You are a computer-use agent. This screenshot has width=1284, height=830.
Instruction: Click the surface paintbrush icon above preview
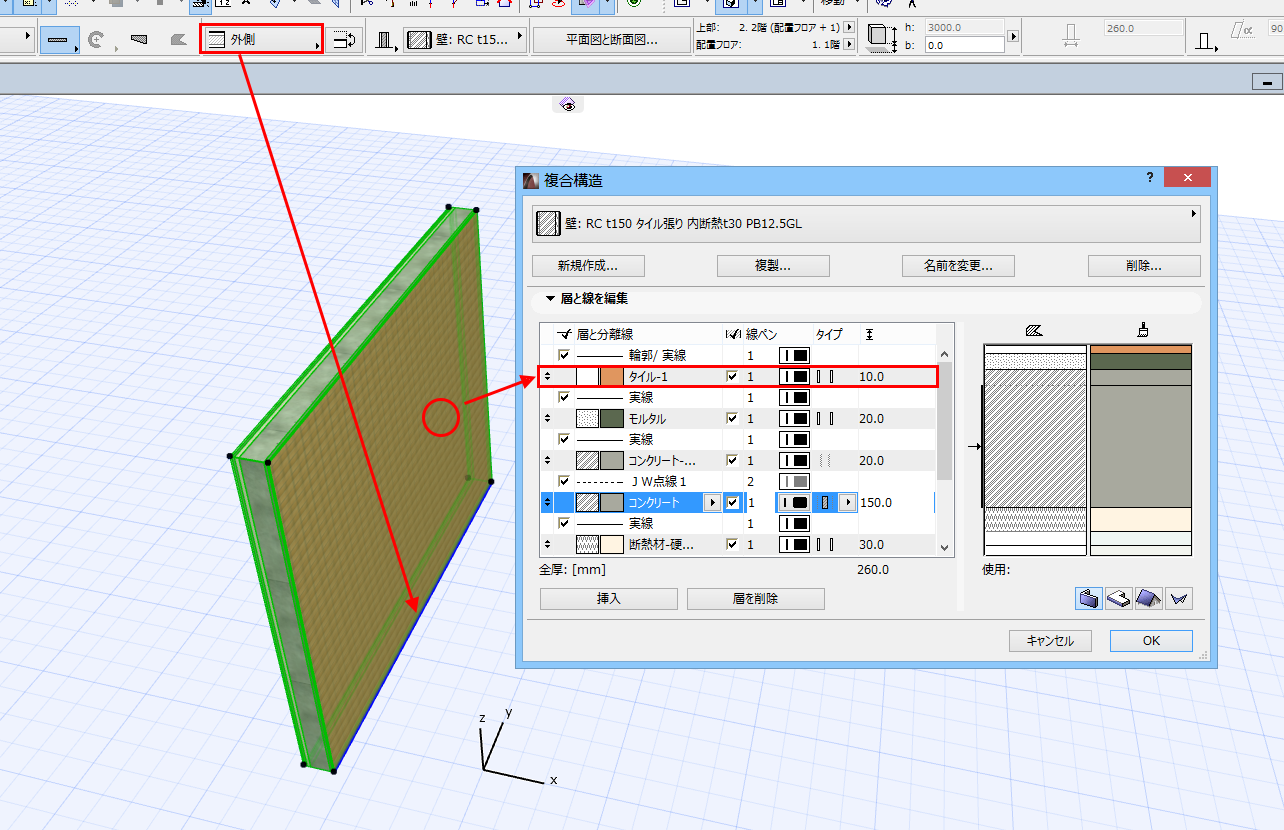(1142, 331)
